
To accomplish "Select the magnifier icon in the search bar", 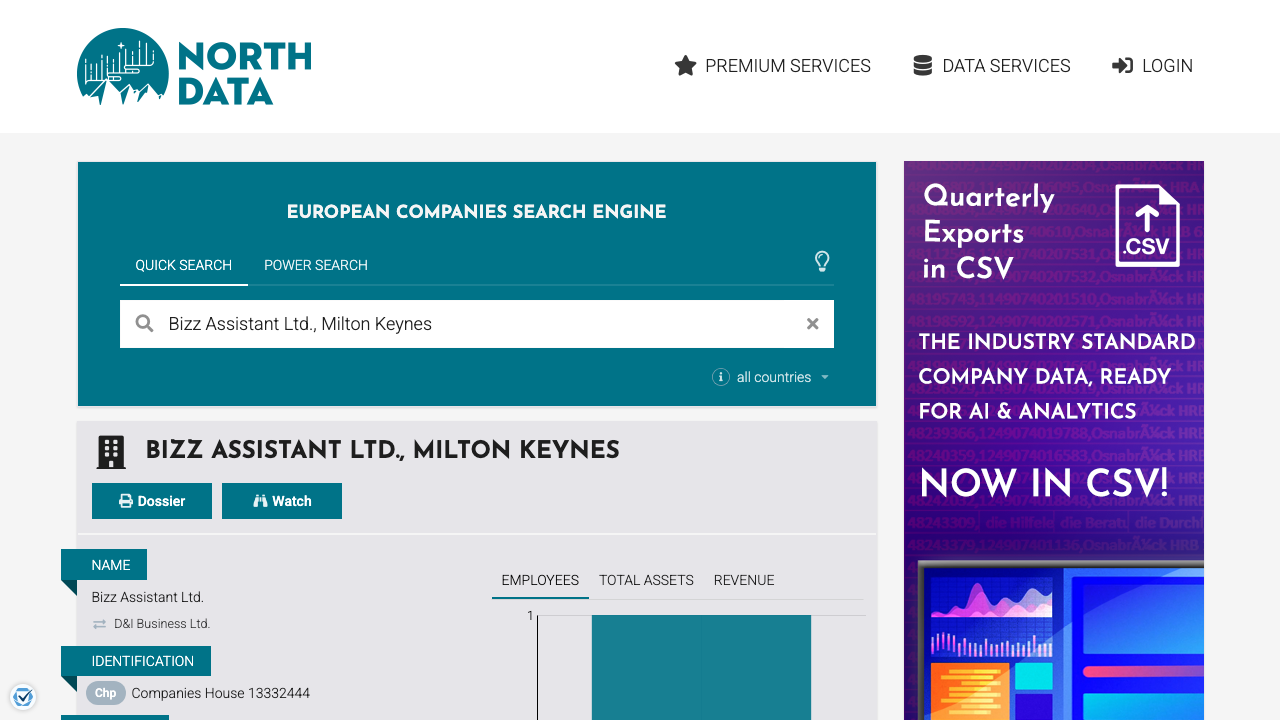I will 144,323.
